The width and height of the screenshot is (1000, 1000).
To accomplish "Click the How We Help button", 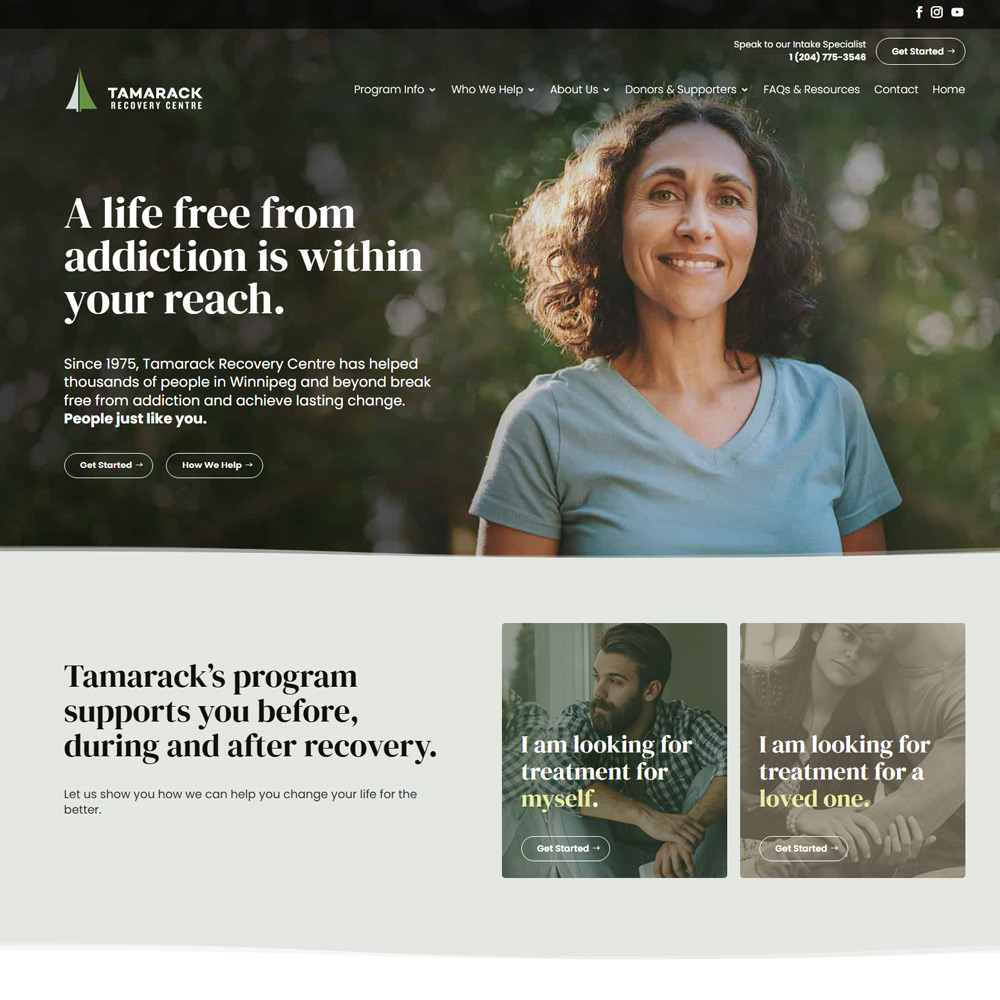I will [x=214, y=465].
